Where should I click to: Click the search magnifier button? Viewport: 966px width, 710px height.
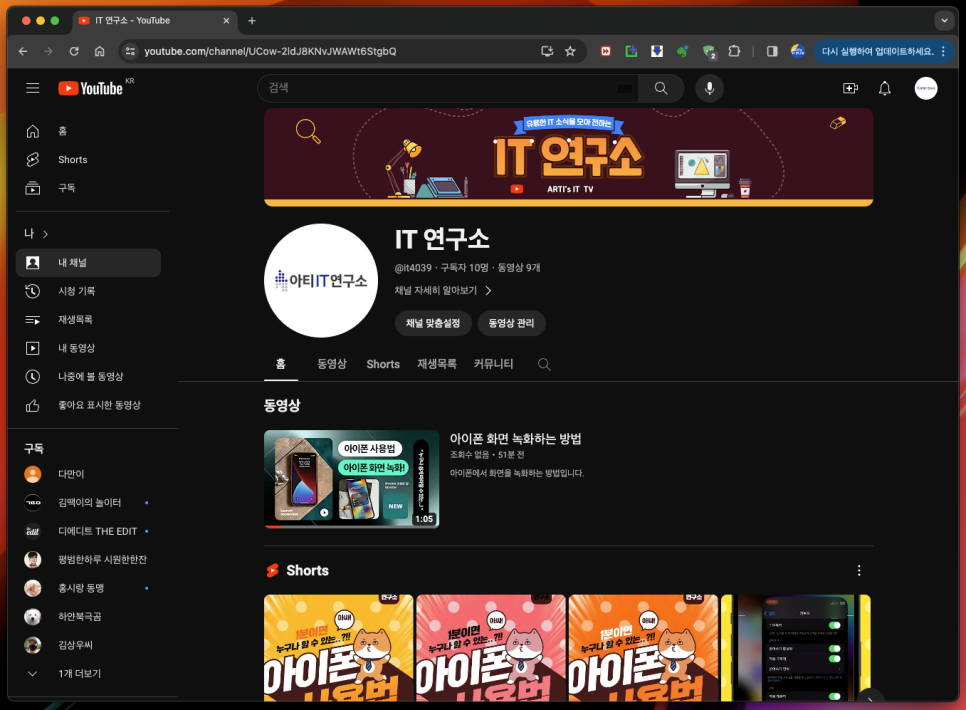661,88
